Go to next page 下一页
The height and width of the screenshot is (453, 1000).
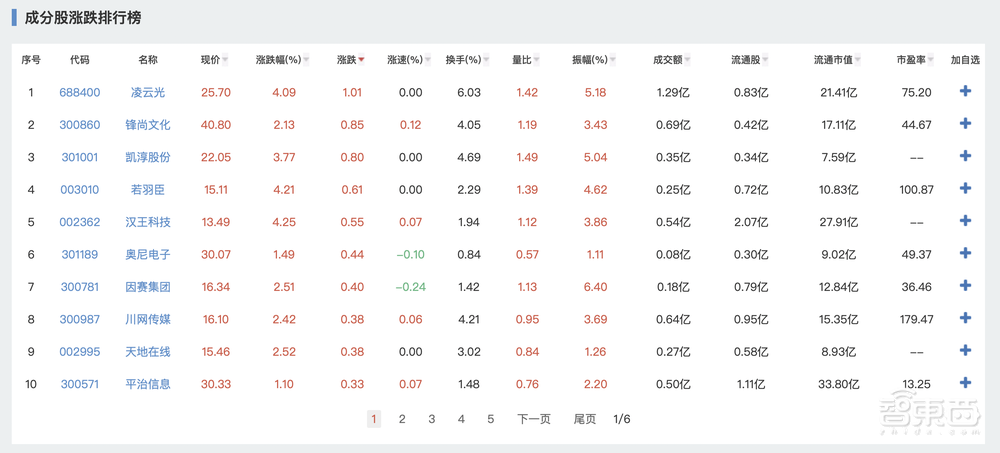coord(533,419)
